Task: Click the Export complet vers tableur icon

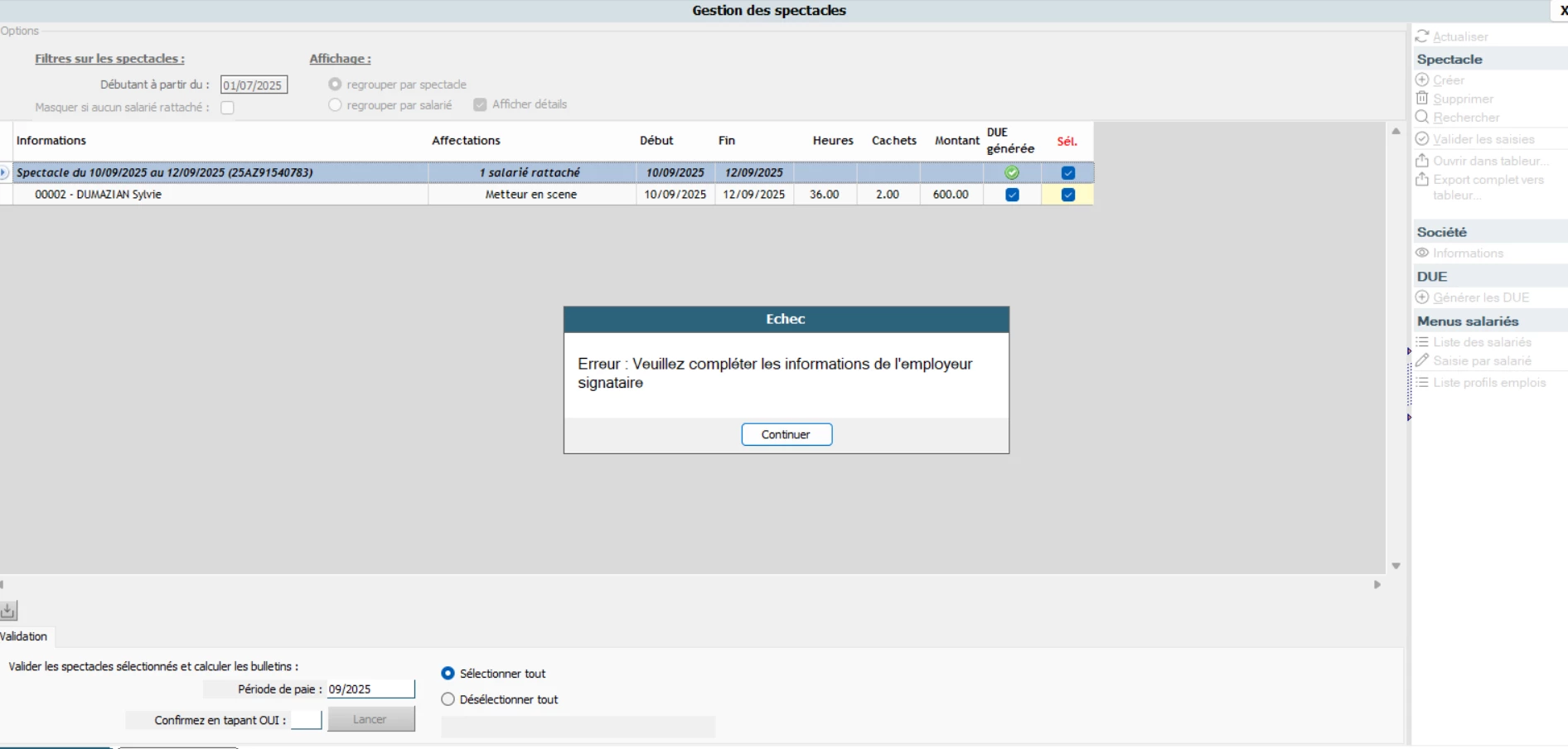Action: [1422, 179]
